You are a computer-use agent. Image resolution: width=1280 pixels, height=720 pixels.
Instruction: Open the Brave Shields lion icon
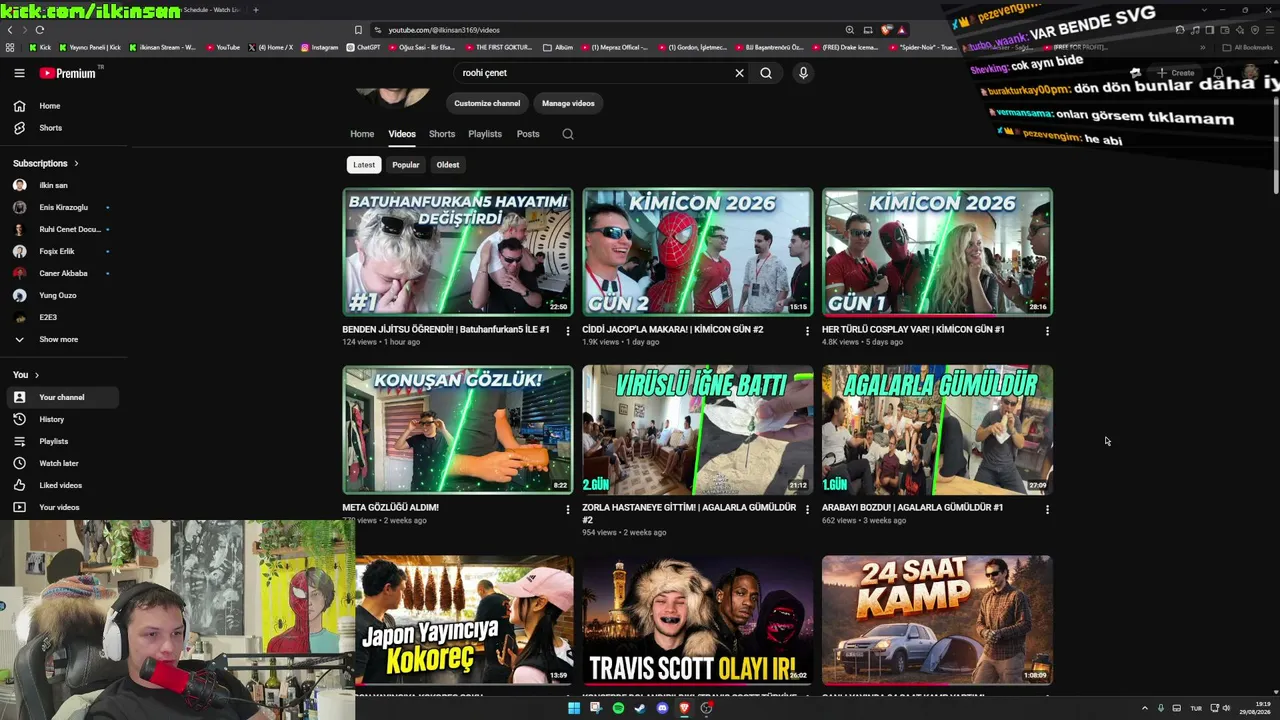click(886, 30)
